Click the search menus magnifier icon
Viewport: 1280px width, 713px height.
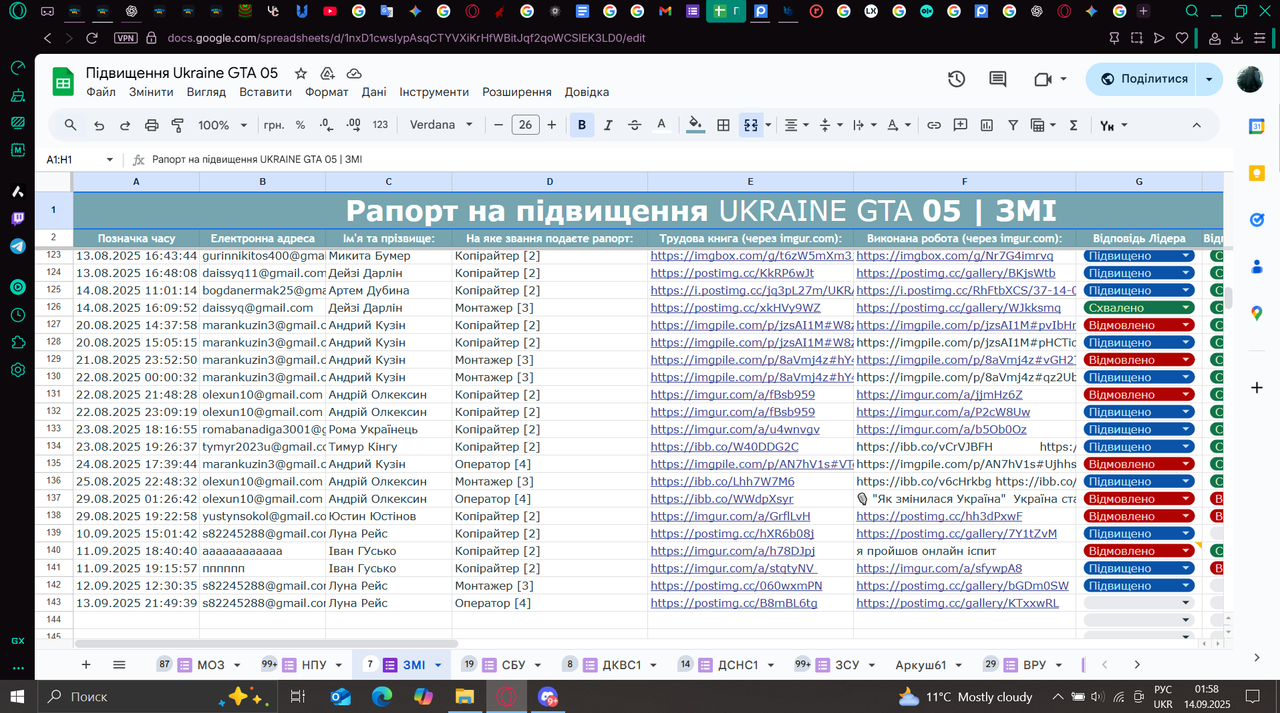pyautogui.click(x=70, y=125)
